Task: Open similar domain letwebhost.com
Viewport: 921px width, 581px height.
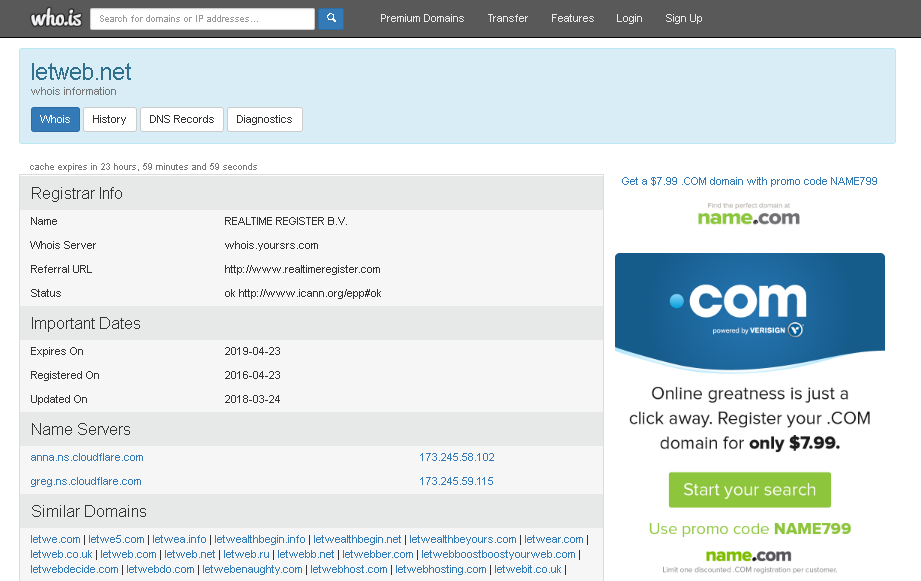Action: tap(349, 570)
